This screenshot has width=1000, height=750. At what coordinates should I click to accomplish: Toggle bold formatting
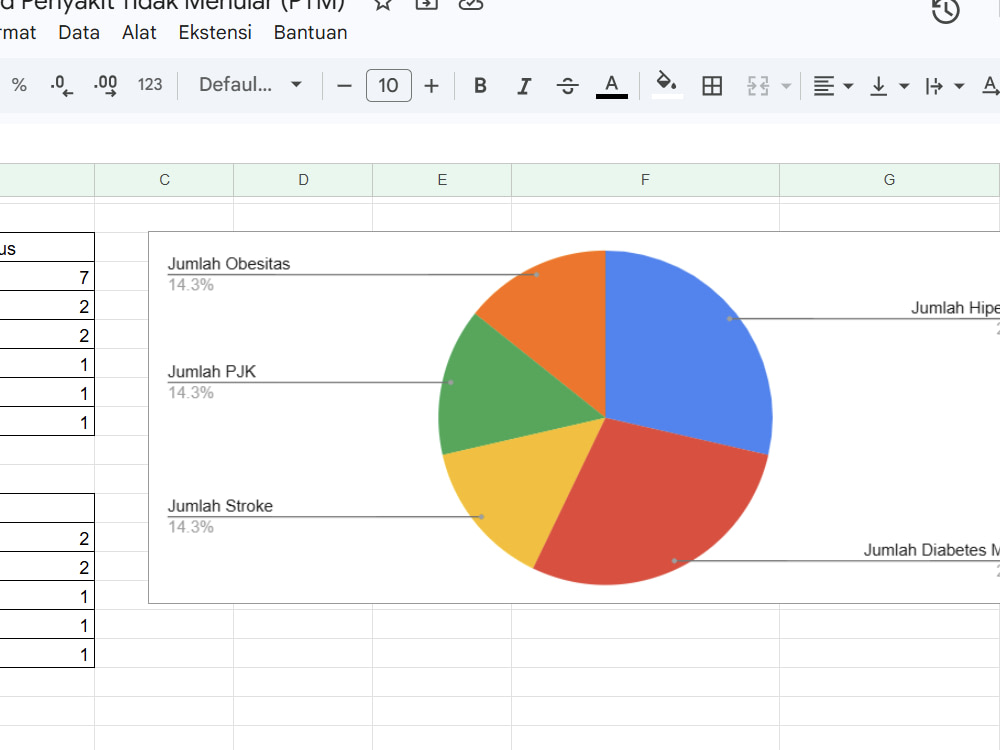click(481, 85)
